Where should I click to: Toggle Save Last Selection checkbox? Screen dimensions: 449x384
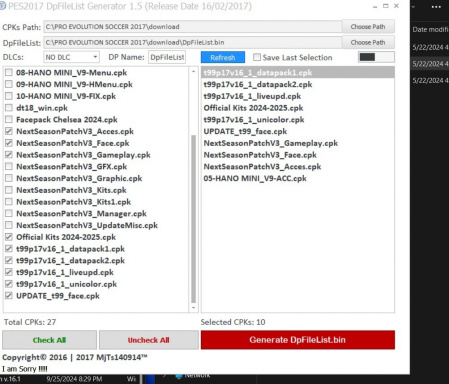coord(257,57)
